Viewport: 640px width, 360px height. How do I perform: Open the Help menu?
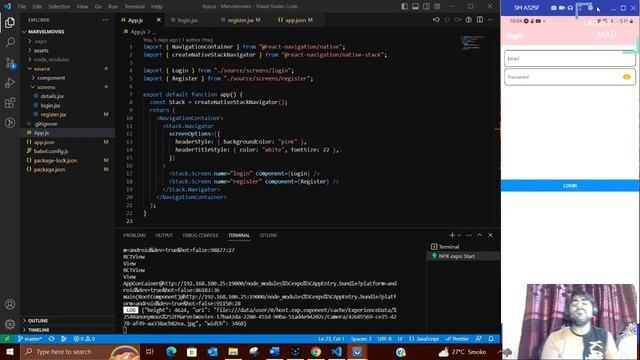(157, 7)
